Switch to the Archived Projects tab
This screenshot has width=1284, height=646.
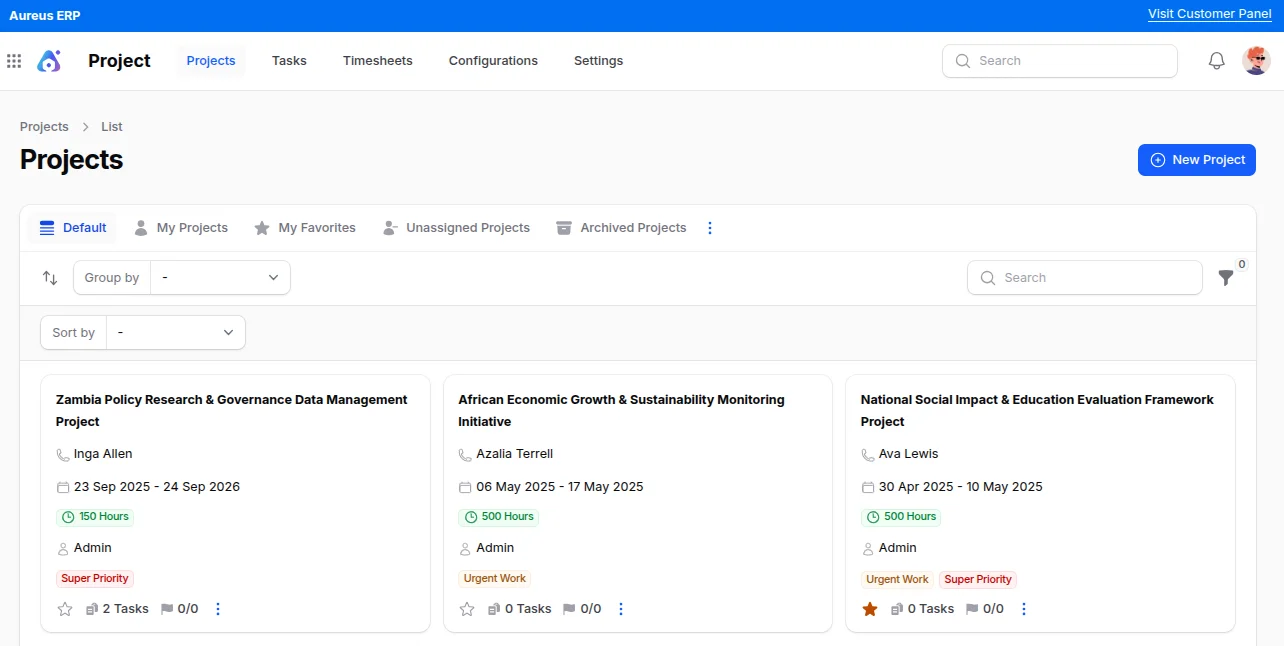pos(621,228)
